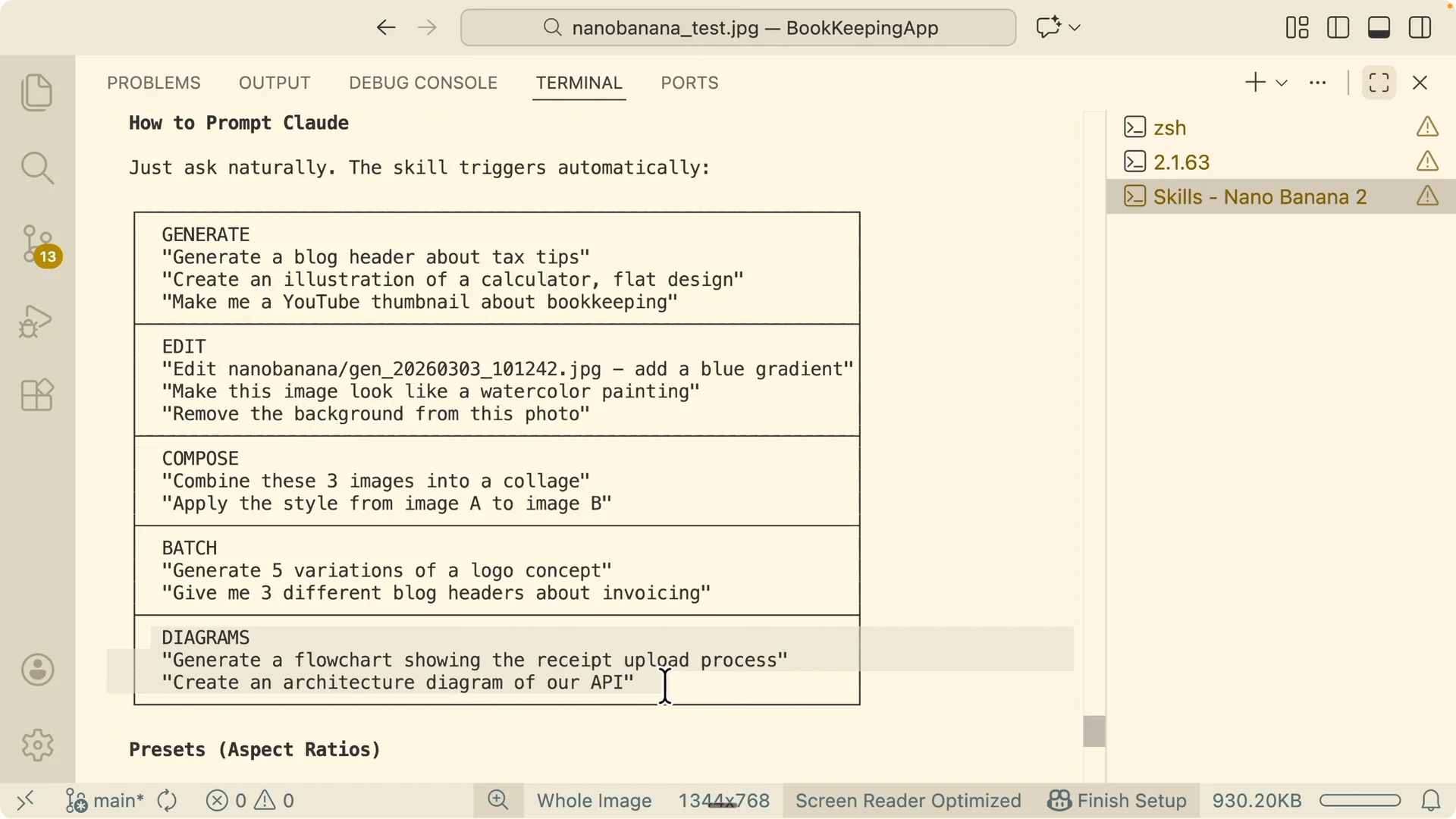
Task: Click Screen Reader Optimized status
Action: (x=908, y=801)
